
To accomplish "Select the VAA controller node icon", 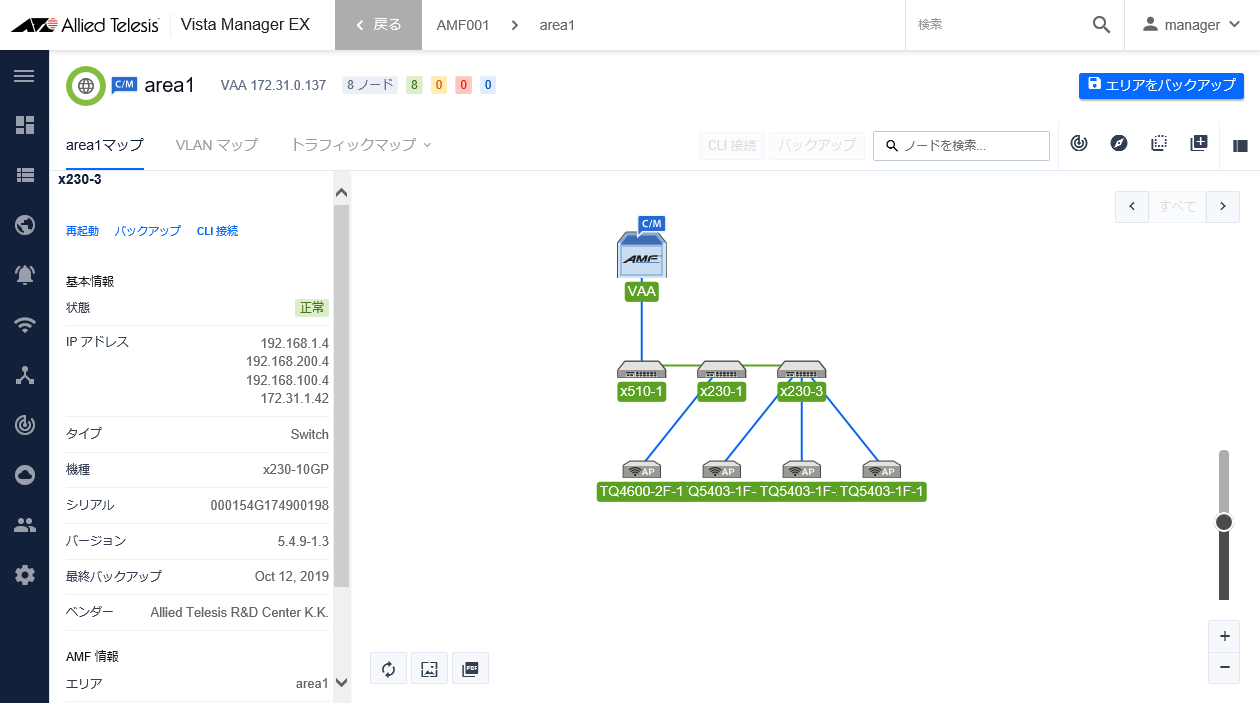I will [641, 254].
